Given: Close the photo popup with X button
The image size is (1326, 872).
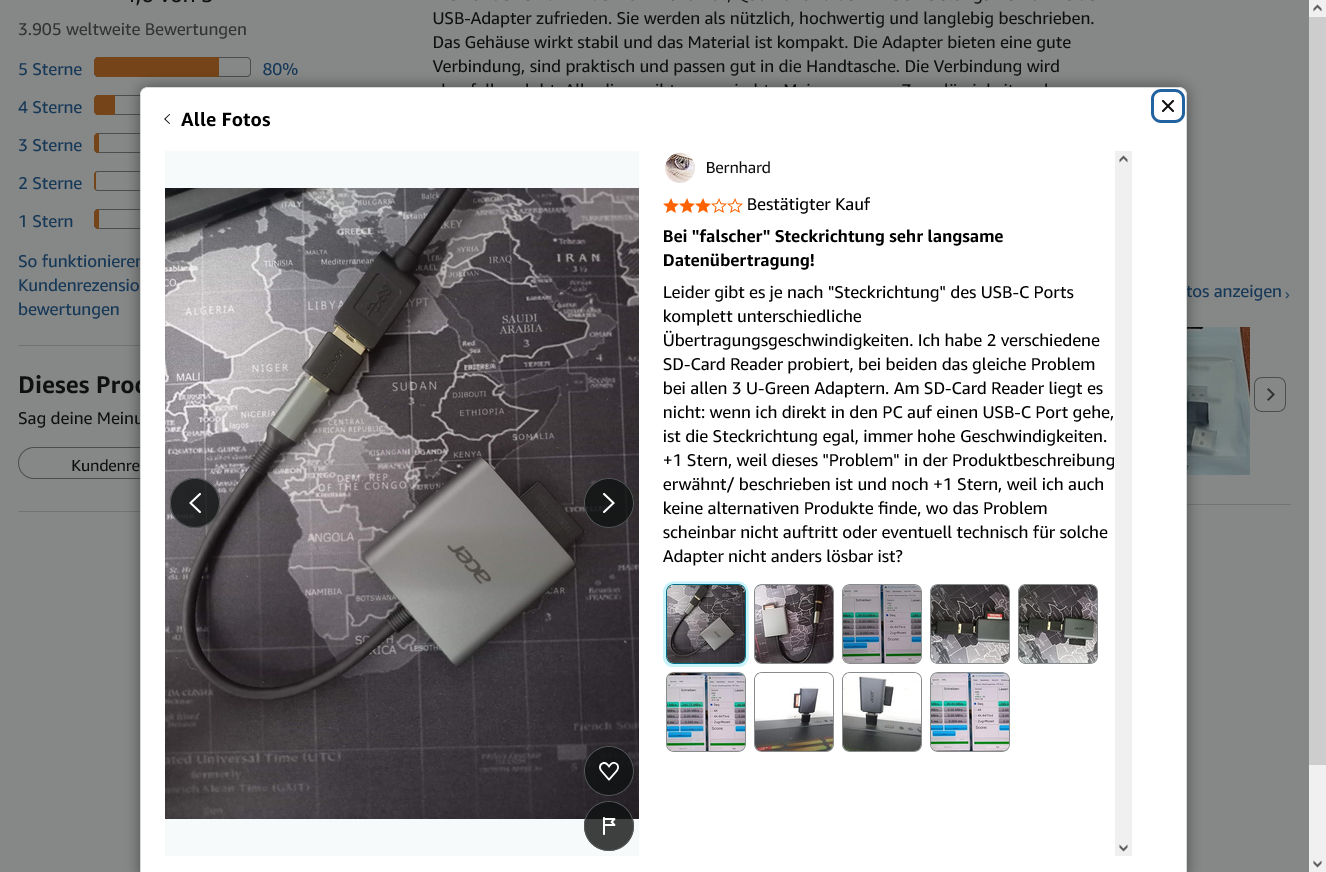Looking at the screenshot, I should 1168,106.
